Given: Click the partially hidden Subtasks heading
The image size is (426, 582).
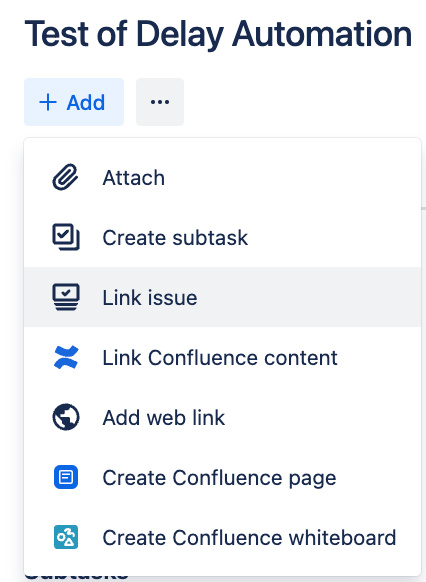Looking at the screenshot, I should [x=76, y=578].
